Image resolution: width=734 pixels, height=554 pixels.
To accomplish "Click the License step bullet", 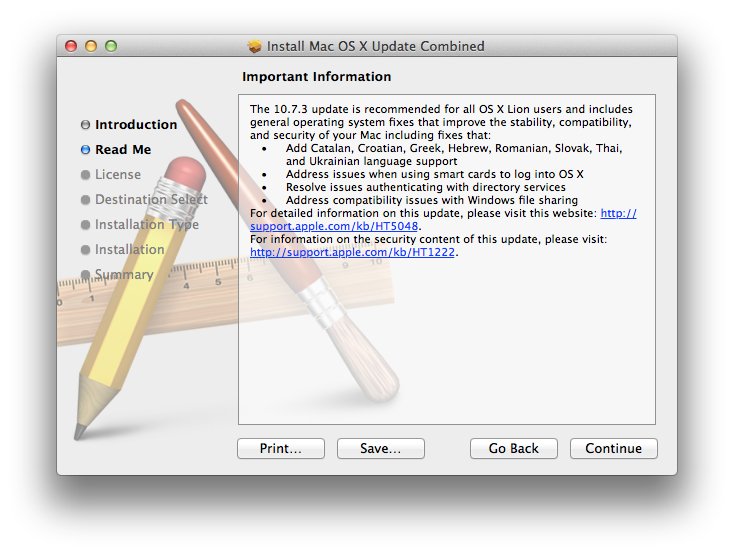I will coord(86,175).
